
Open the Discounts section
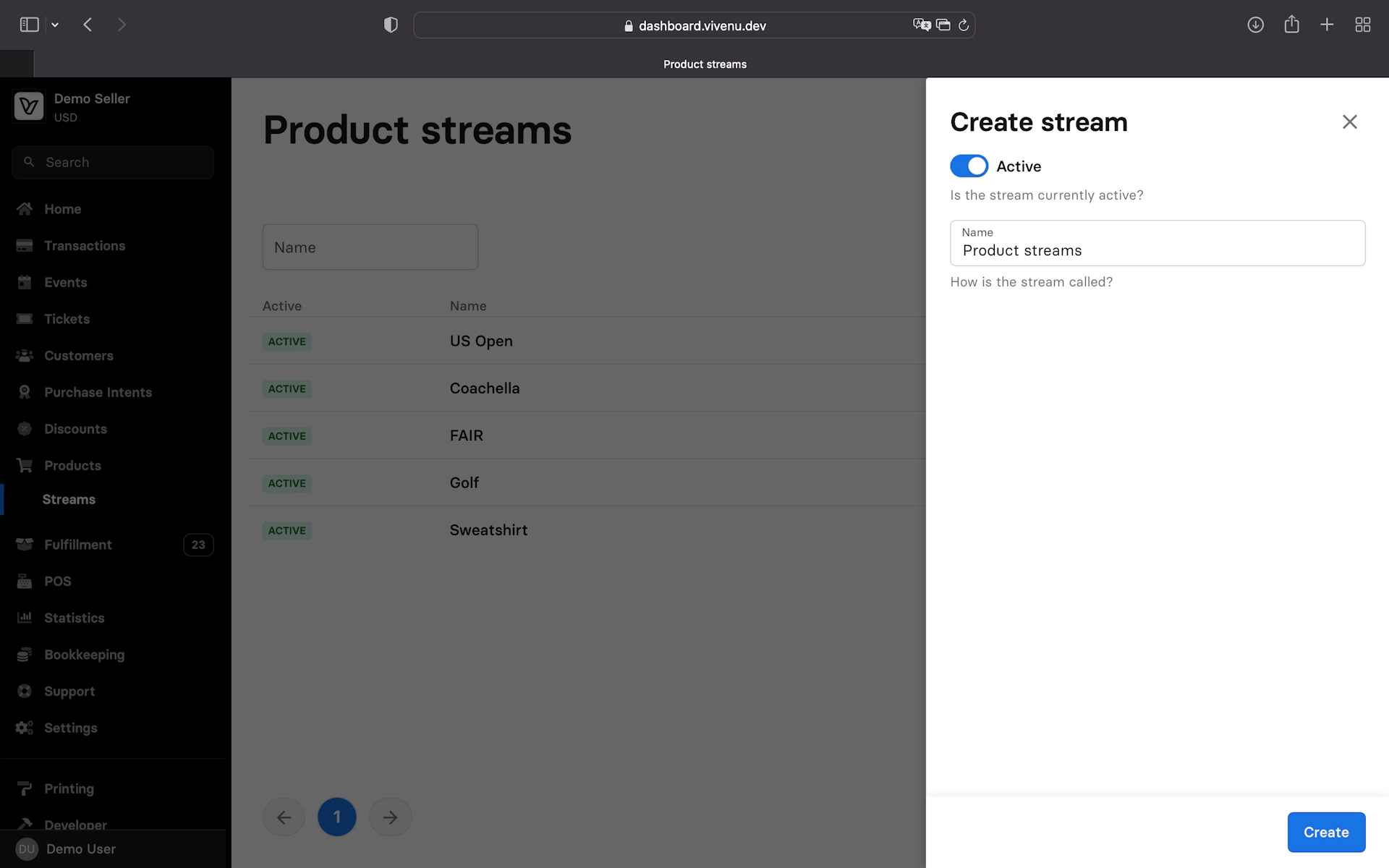tap(75, 429)
